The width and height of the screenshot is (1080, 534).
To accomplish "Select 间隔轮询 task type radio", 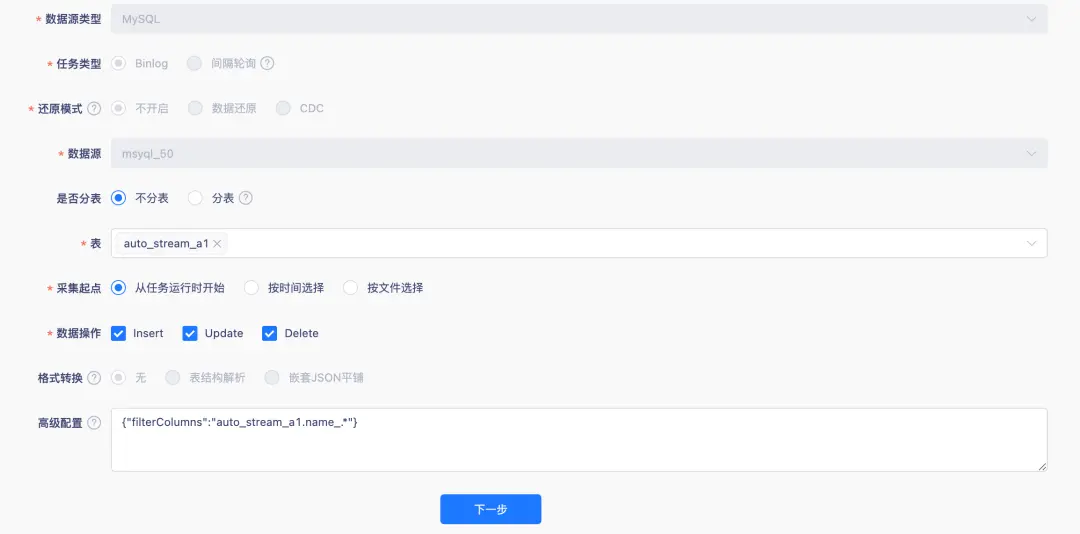I will point(196,63).
